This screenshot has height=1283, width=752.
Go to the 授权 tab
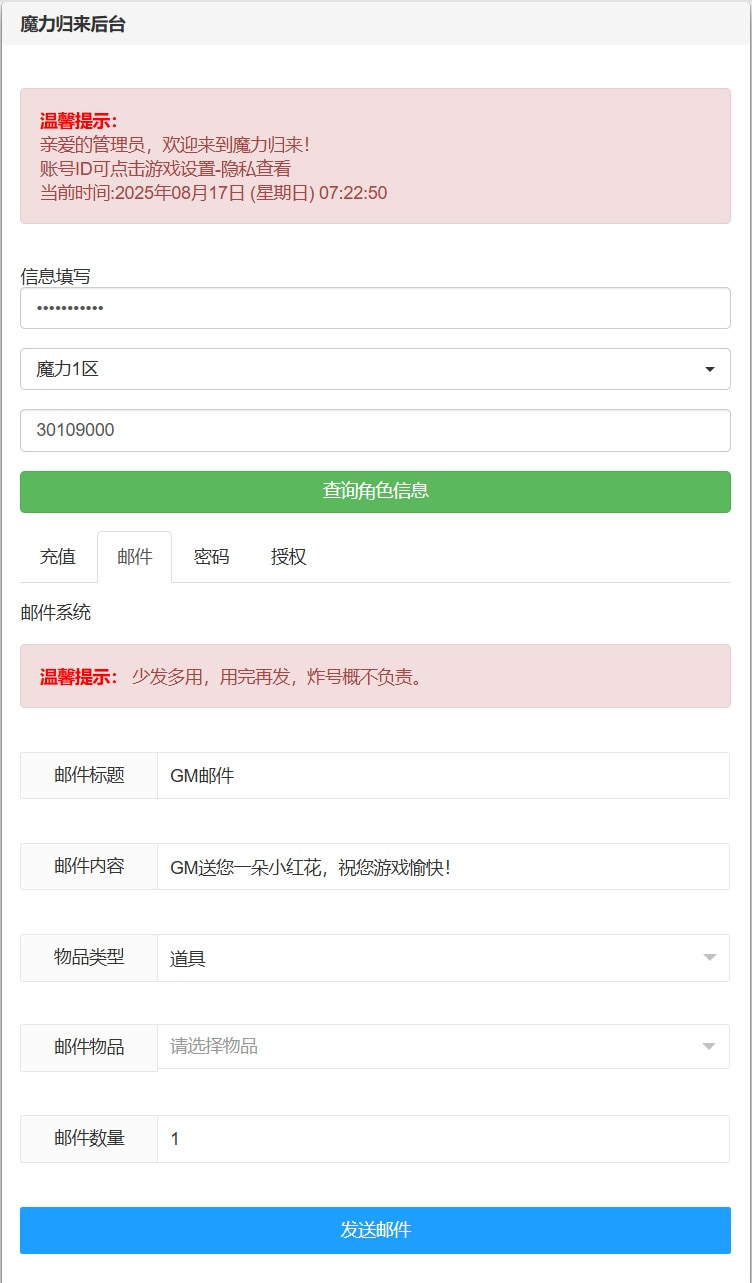pos(288,557)
